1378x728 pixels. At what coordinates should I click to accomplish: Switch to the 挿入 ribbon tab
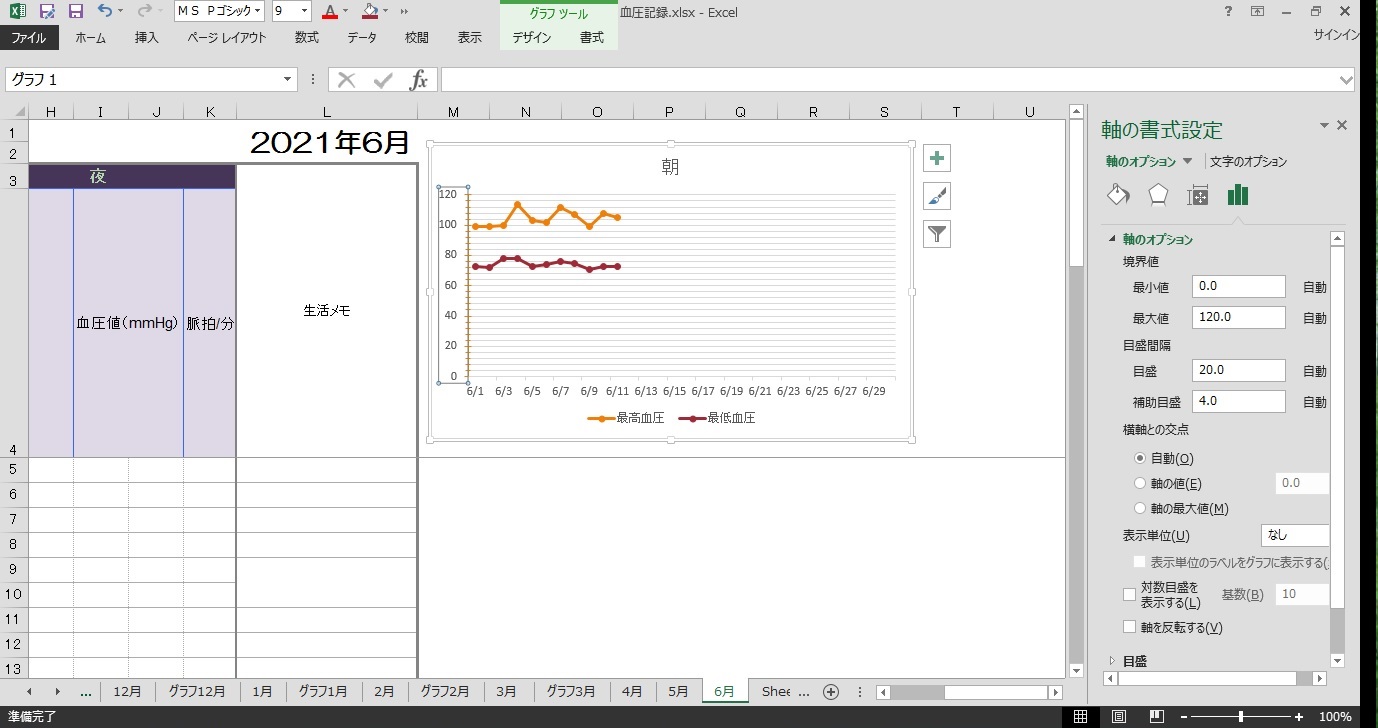click(x=147, y=38)
